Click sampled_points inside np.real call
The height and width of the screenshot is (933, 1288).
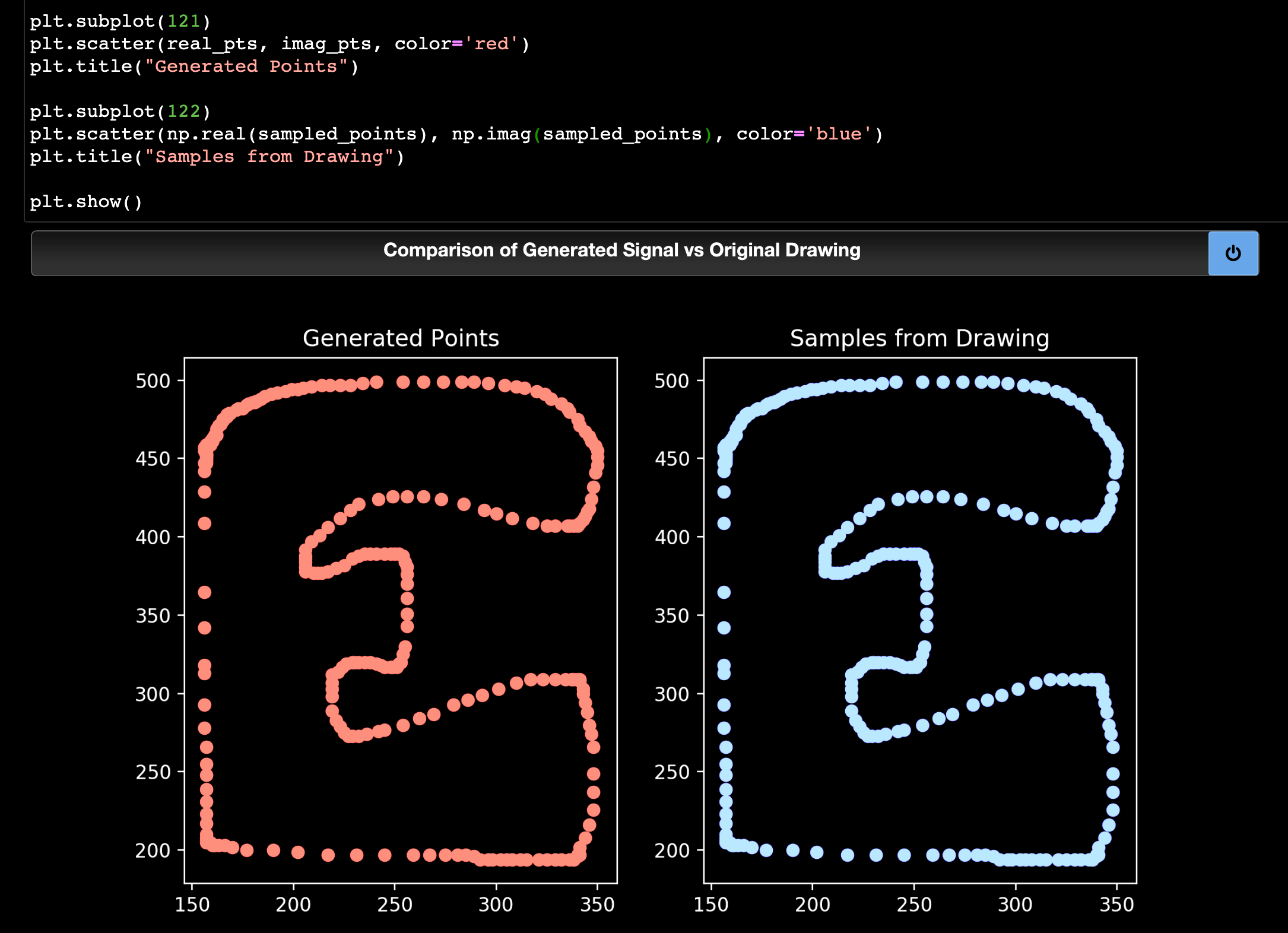(x=337, y=134)
